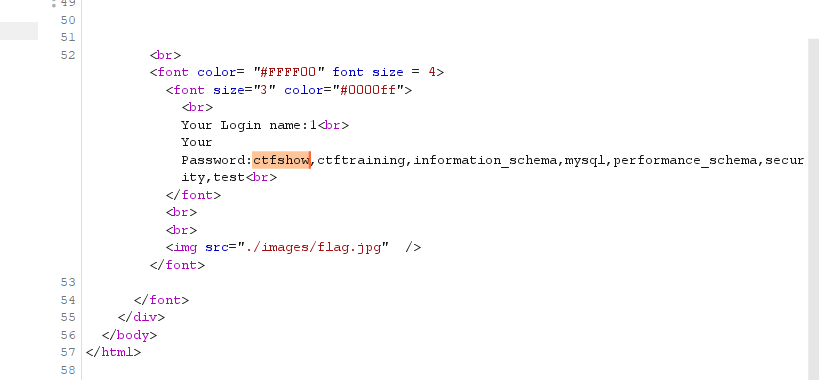Click line number 51 in gutter
The height and width of the screenshot is (380, 819).
coord(68,37)
